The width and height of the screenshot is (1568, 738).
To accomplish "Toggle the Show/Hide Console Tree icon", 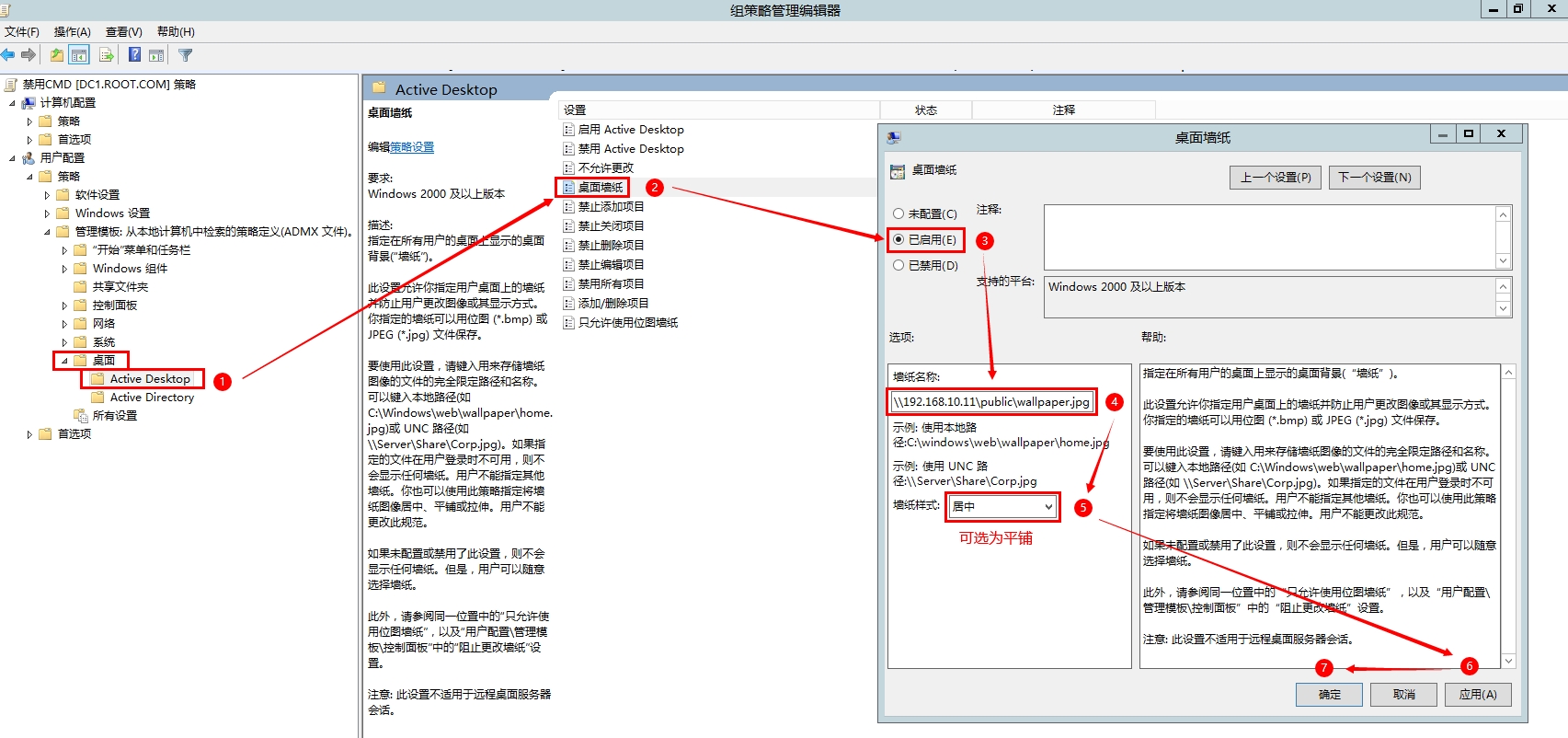I will click(79, 55).
